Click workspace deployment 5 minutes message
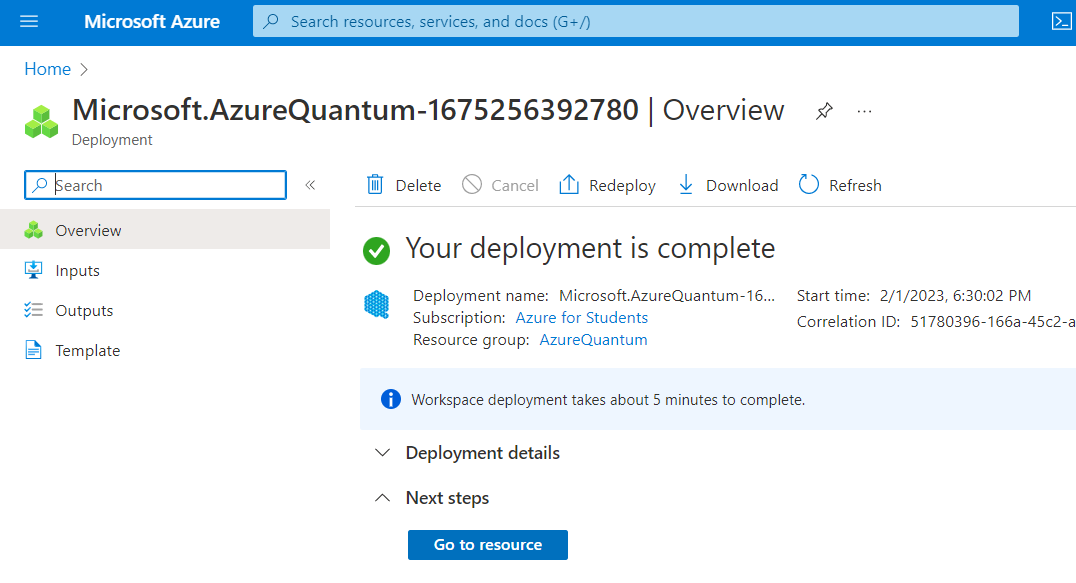The width and height of the screenshot is (1076, 583). 608,400
